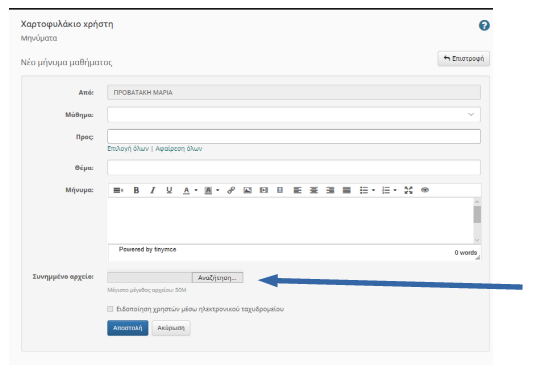Focus the Προς recipients field
The image size is (544, 365).
coord(294,137)
